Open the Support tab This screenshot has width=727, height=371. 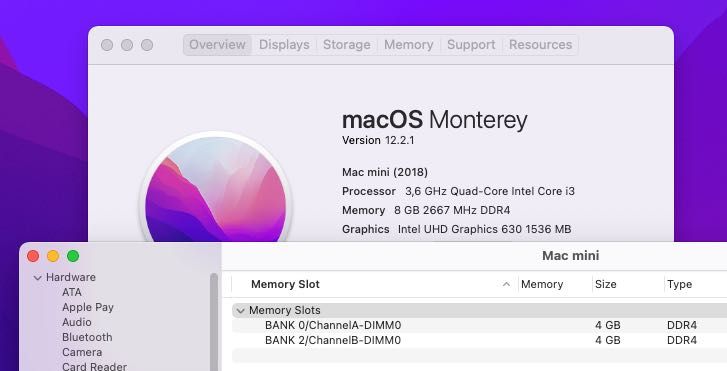471,45
